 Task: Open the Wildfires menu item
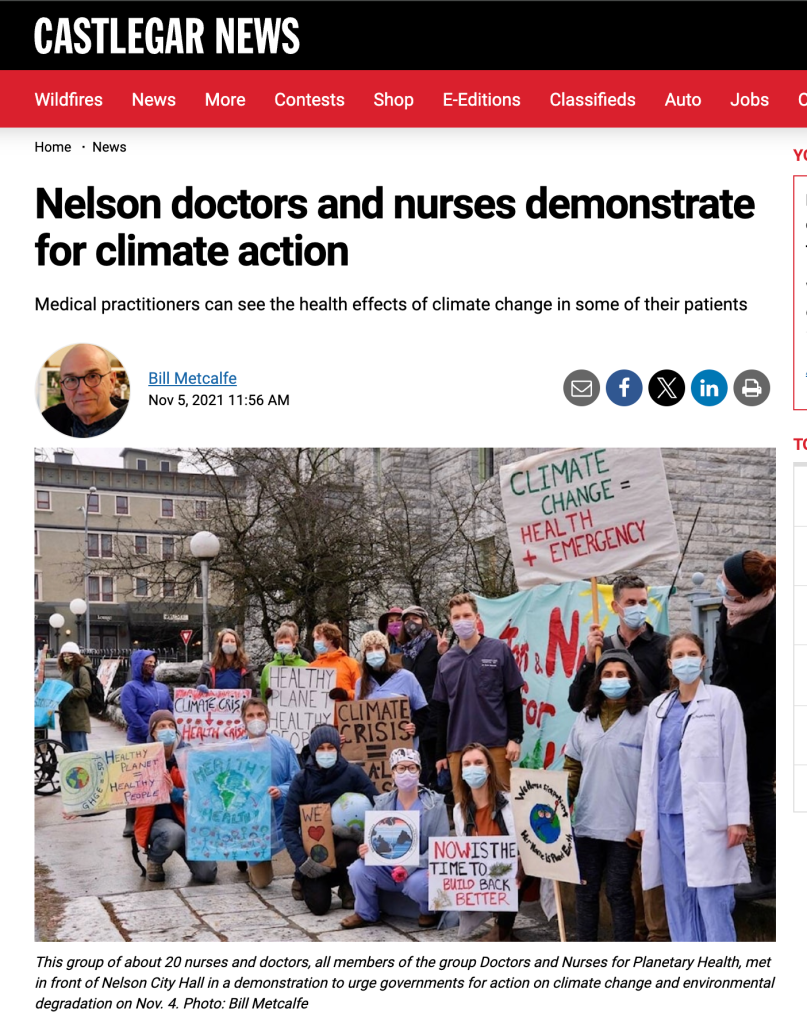point(69,99)
